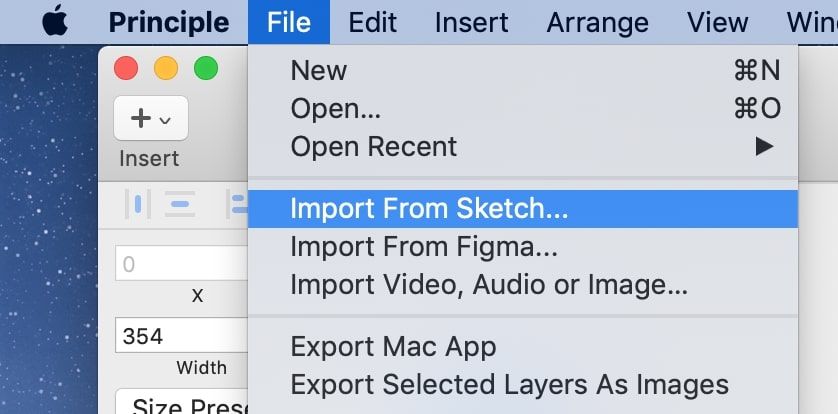Click Import Video, Audio or Image...
Screen dimensions: 838x414
click(x=488, y=284)
